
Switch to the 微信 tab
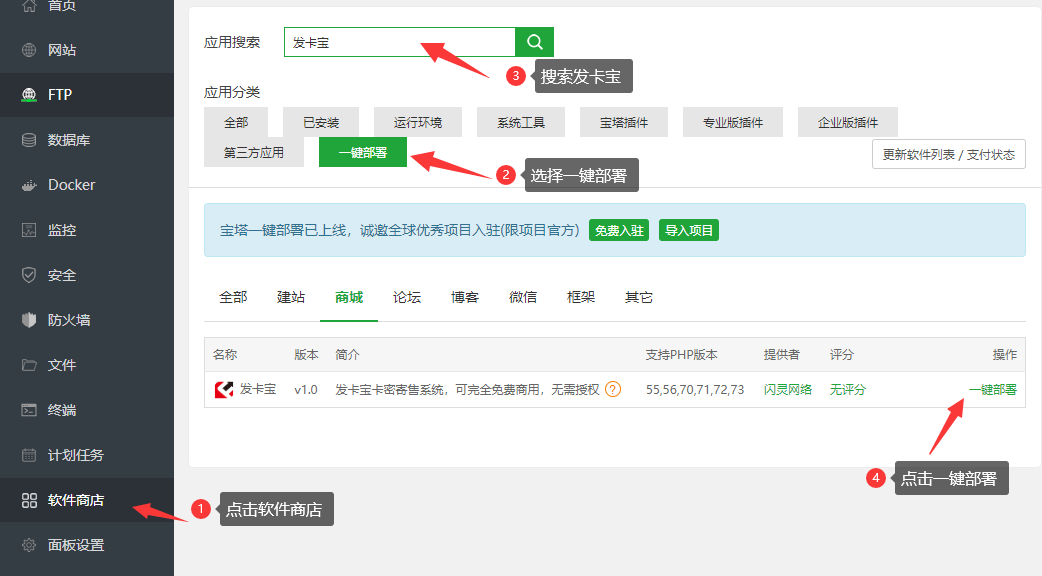(x=523, y=297)
